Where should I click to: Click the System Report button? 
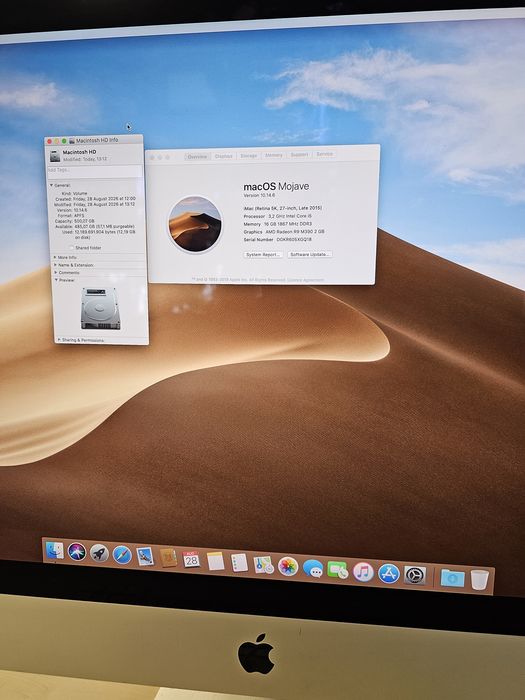point(263,254)
